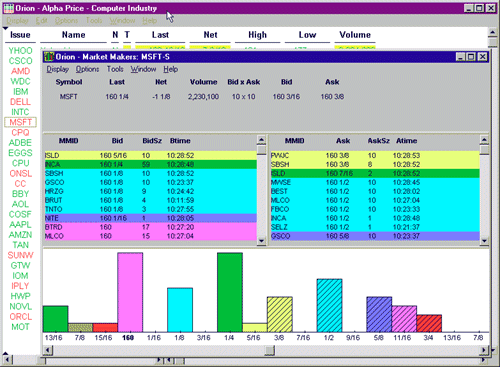This screenshot has height=367, width=500.
Task: Select INCA bid row at 160 1/4
Action: click(x=151, y=164)
